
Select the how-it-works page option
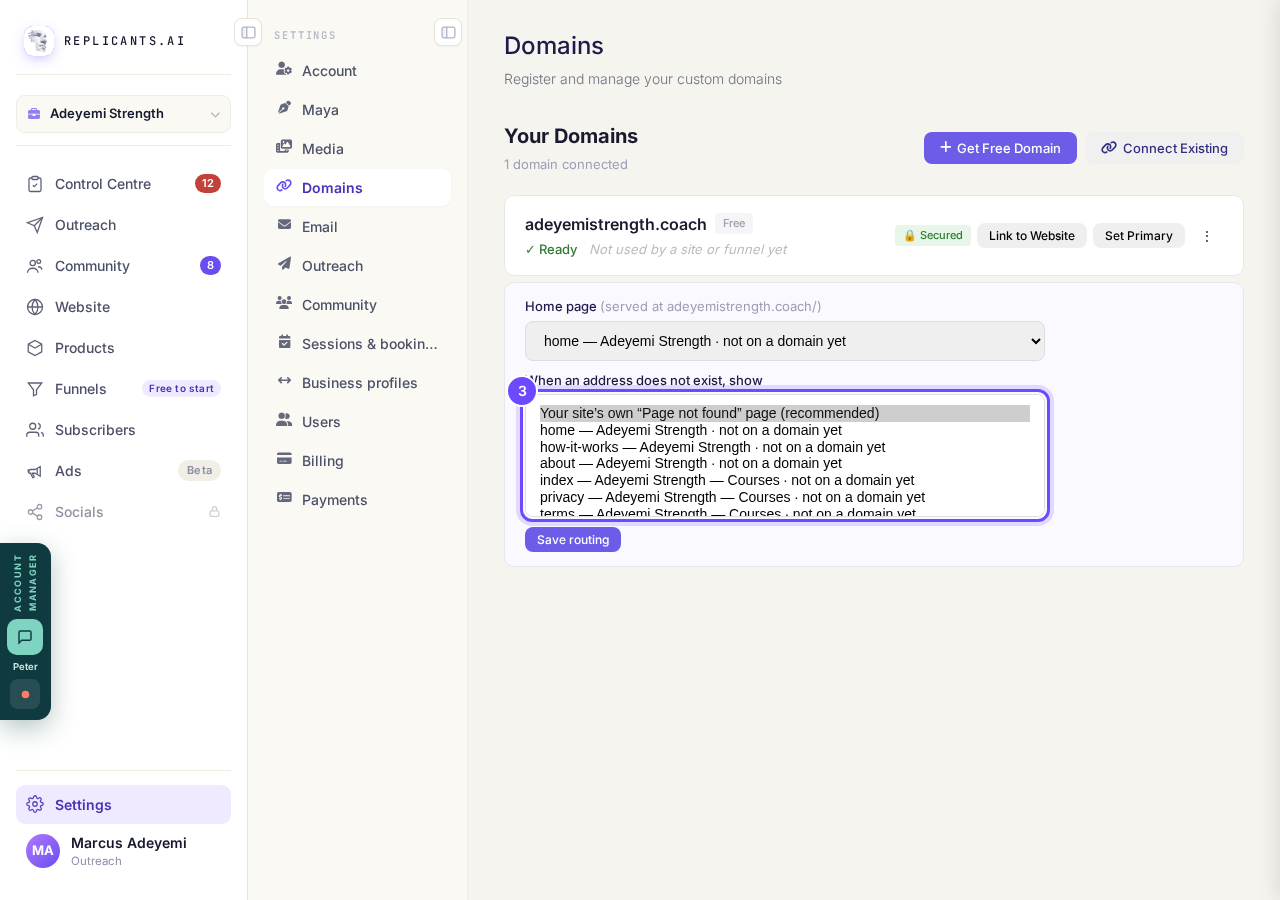point(785,447)
